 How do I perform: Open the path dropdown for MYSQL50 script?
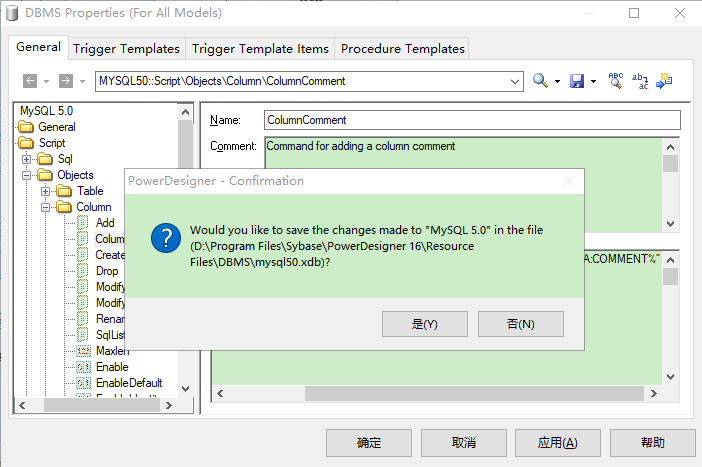point(515,81)
